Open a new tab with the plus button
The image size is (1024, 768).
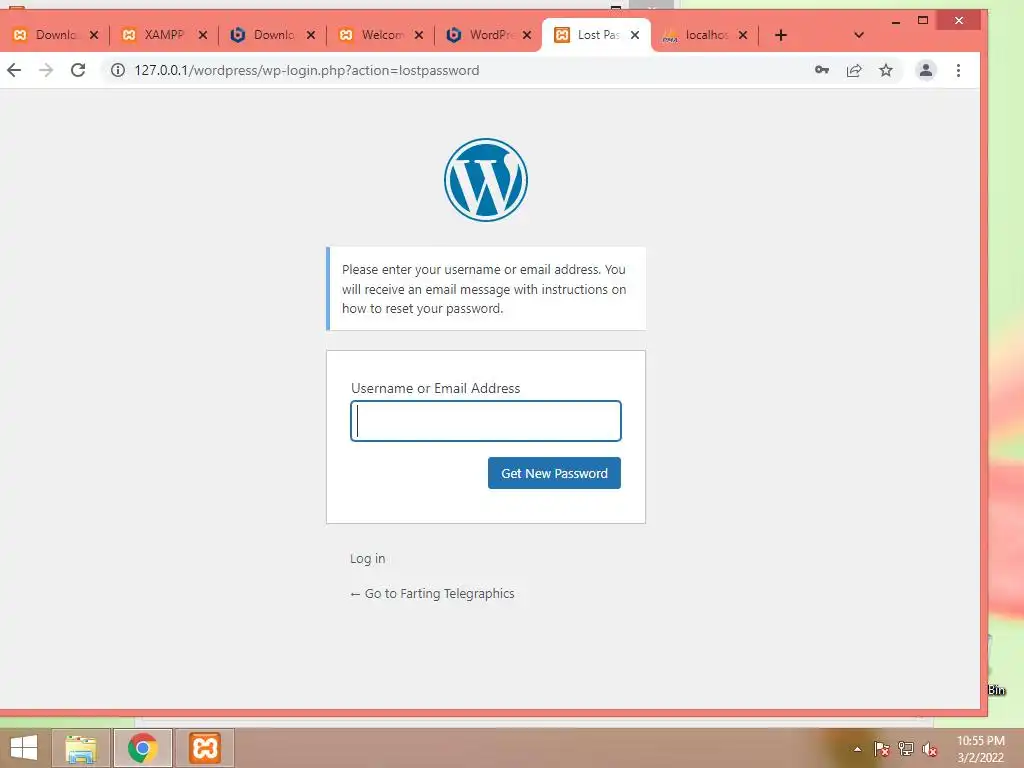(x=781, y=35)
